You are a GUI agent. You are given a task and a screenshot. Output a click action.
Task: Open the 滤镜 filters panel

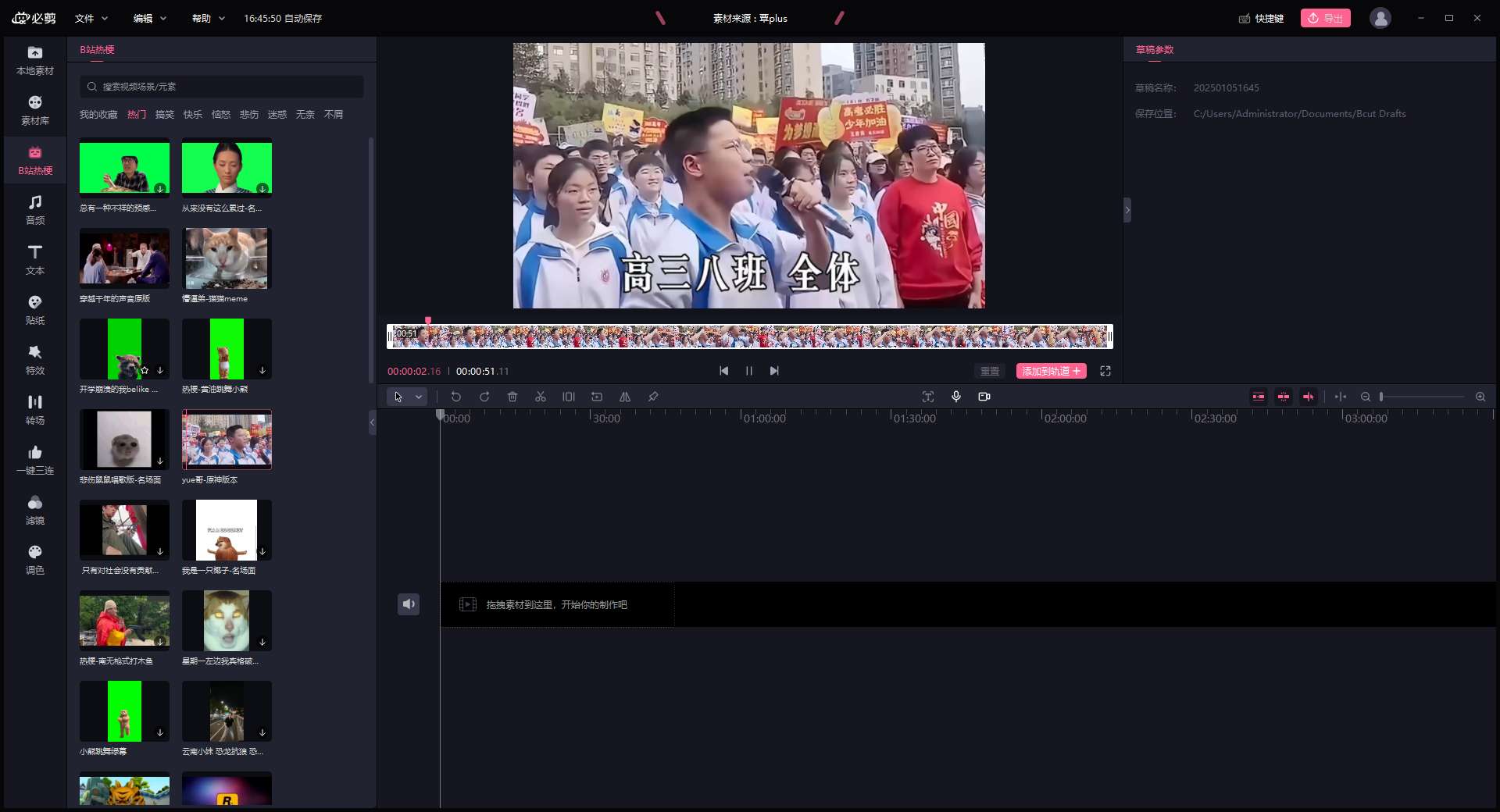pos(35,511)
